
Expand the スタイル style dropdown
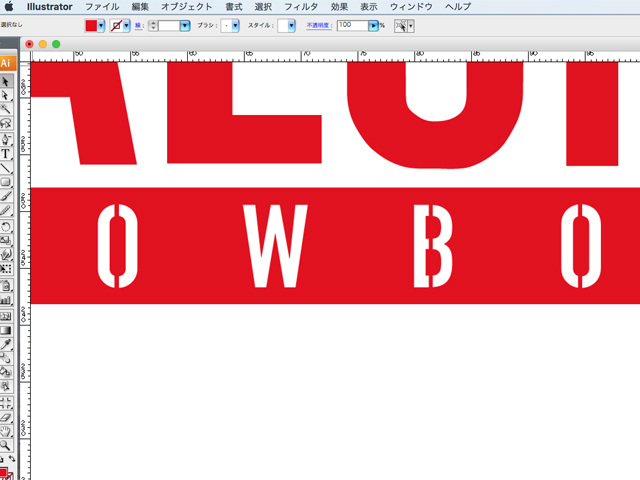coord(292,25)
